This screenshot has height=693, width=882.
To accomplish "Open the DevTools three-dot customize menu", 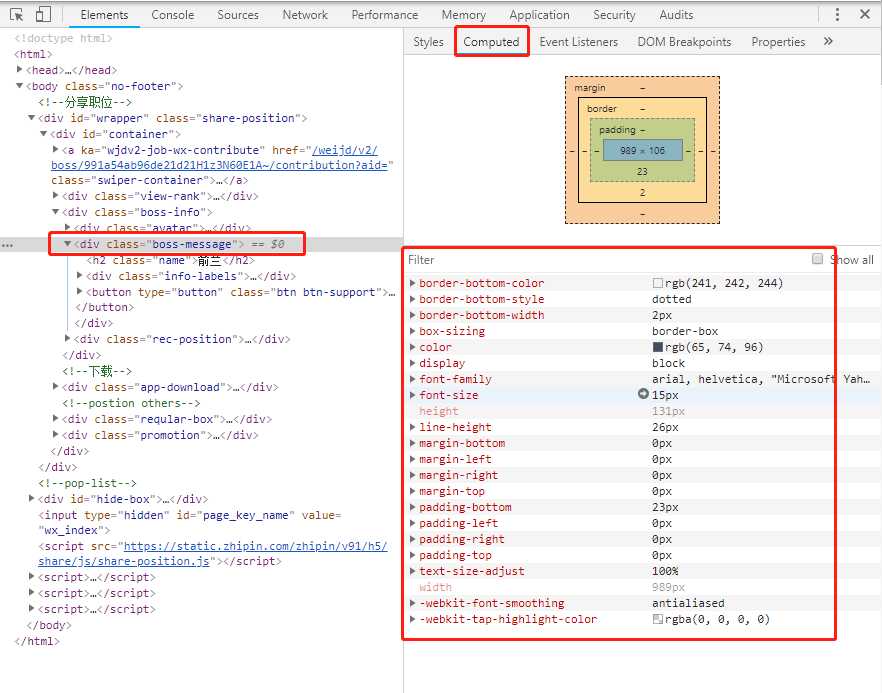I will tap(837, 15).
